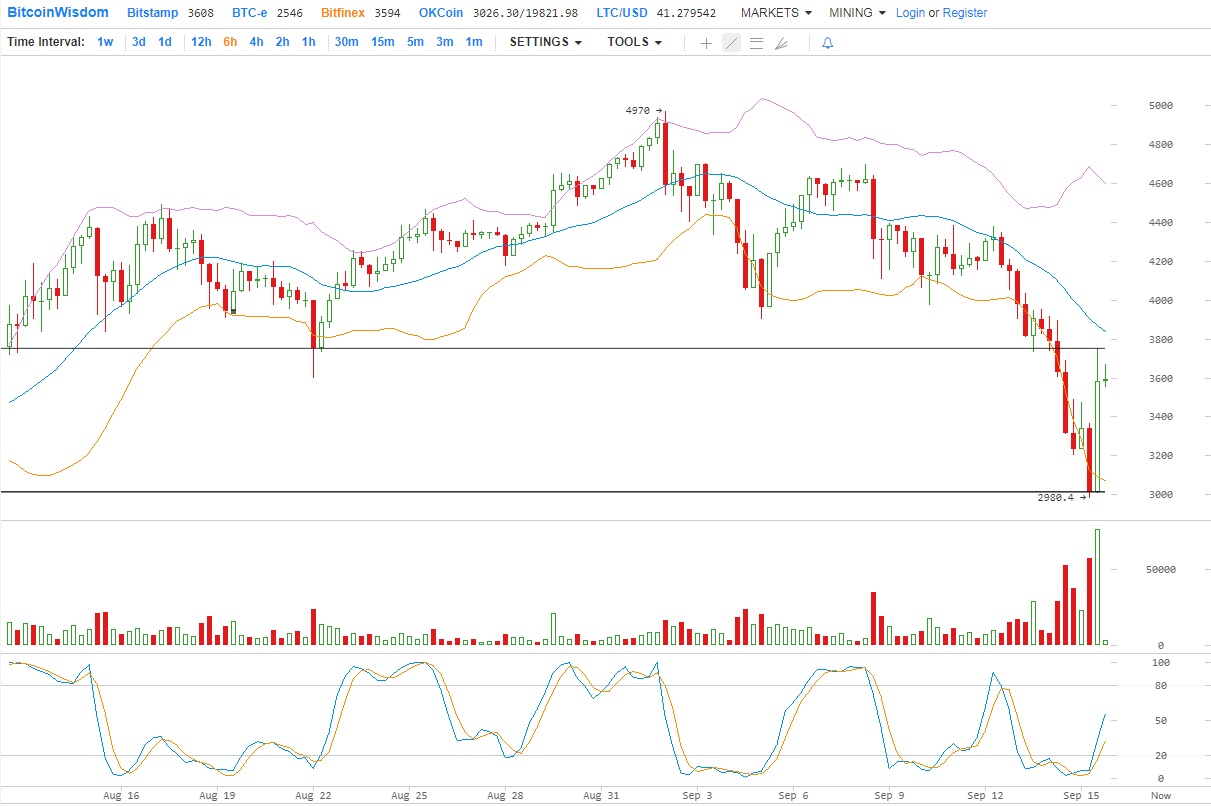
Task: Set chart interval to 12h
Action: [201, 42]
